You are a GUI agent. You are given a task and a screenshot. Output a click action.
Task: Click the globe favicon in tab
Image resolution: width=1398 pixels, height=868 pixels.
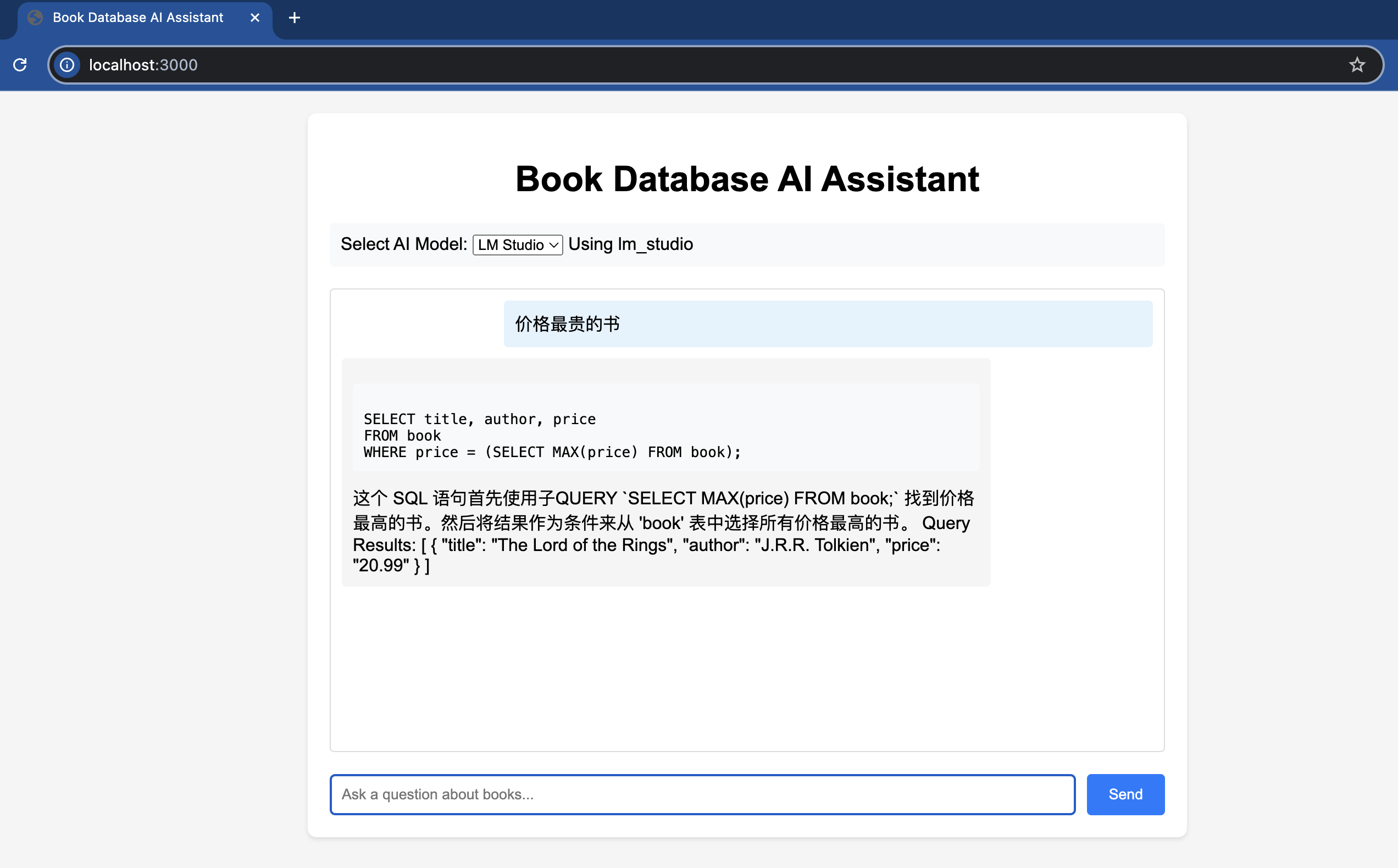pos(36,18)
